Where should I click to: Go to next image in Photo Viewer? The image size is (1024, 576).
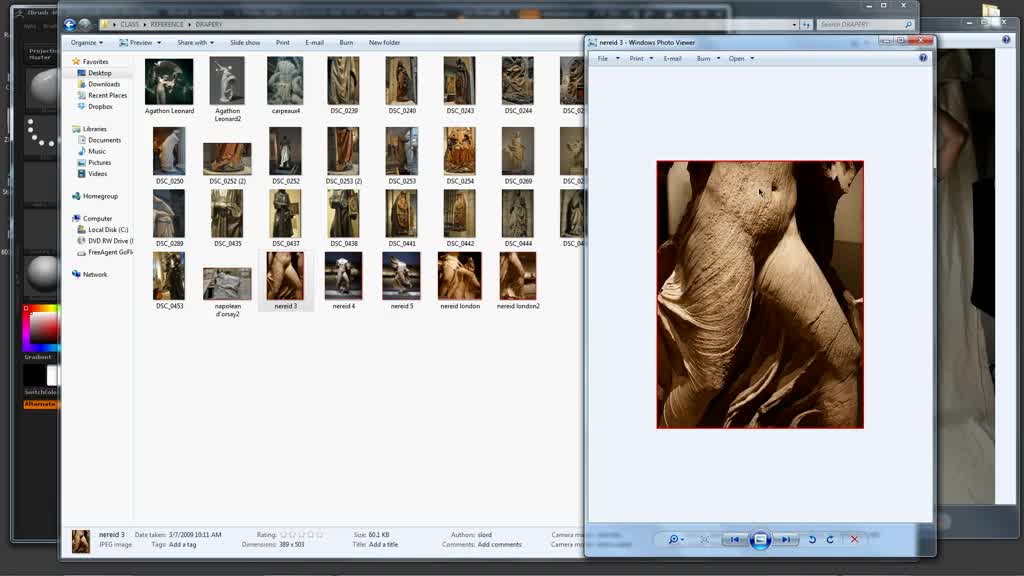pyautogui.click(x=786, y=539)
